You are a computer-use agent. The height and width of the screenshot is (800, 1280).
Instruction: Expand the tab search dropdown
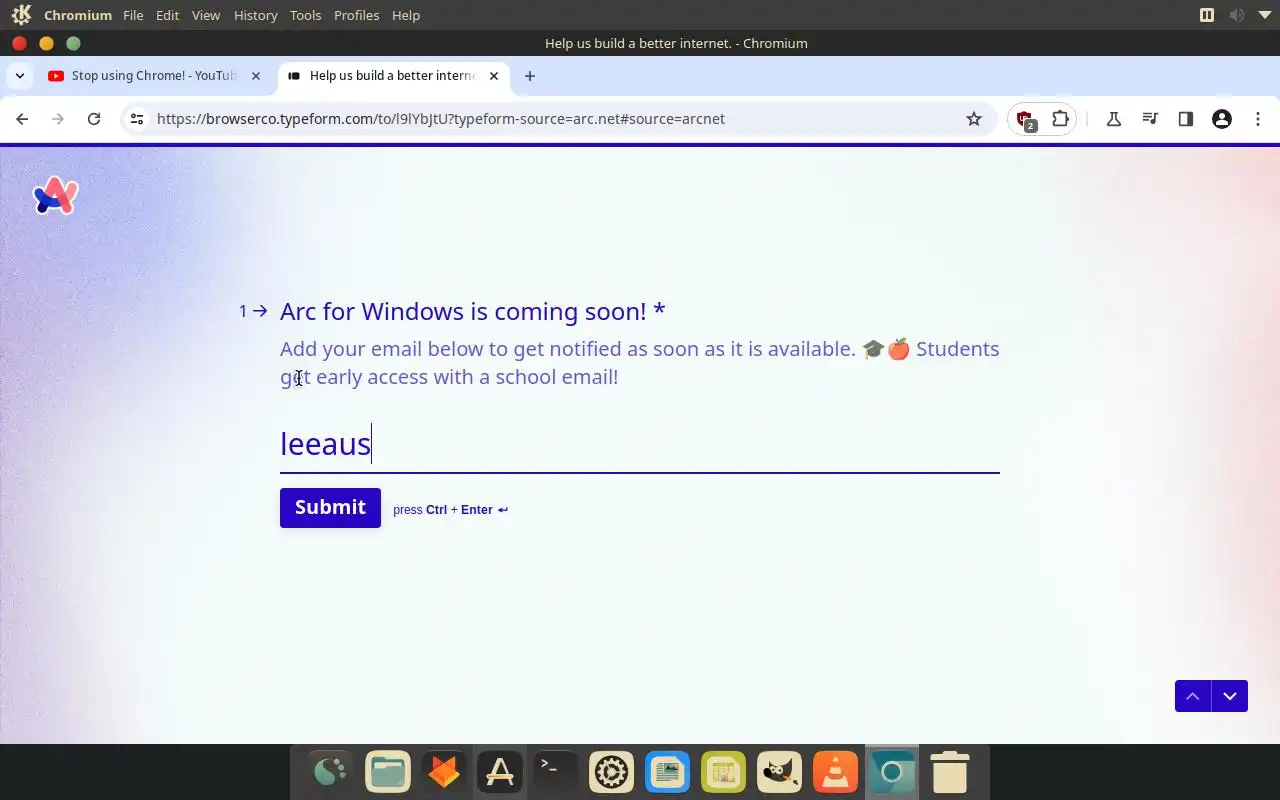click(x=19, y=76)
